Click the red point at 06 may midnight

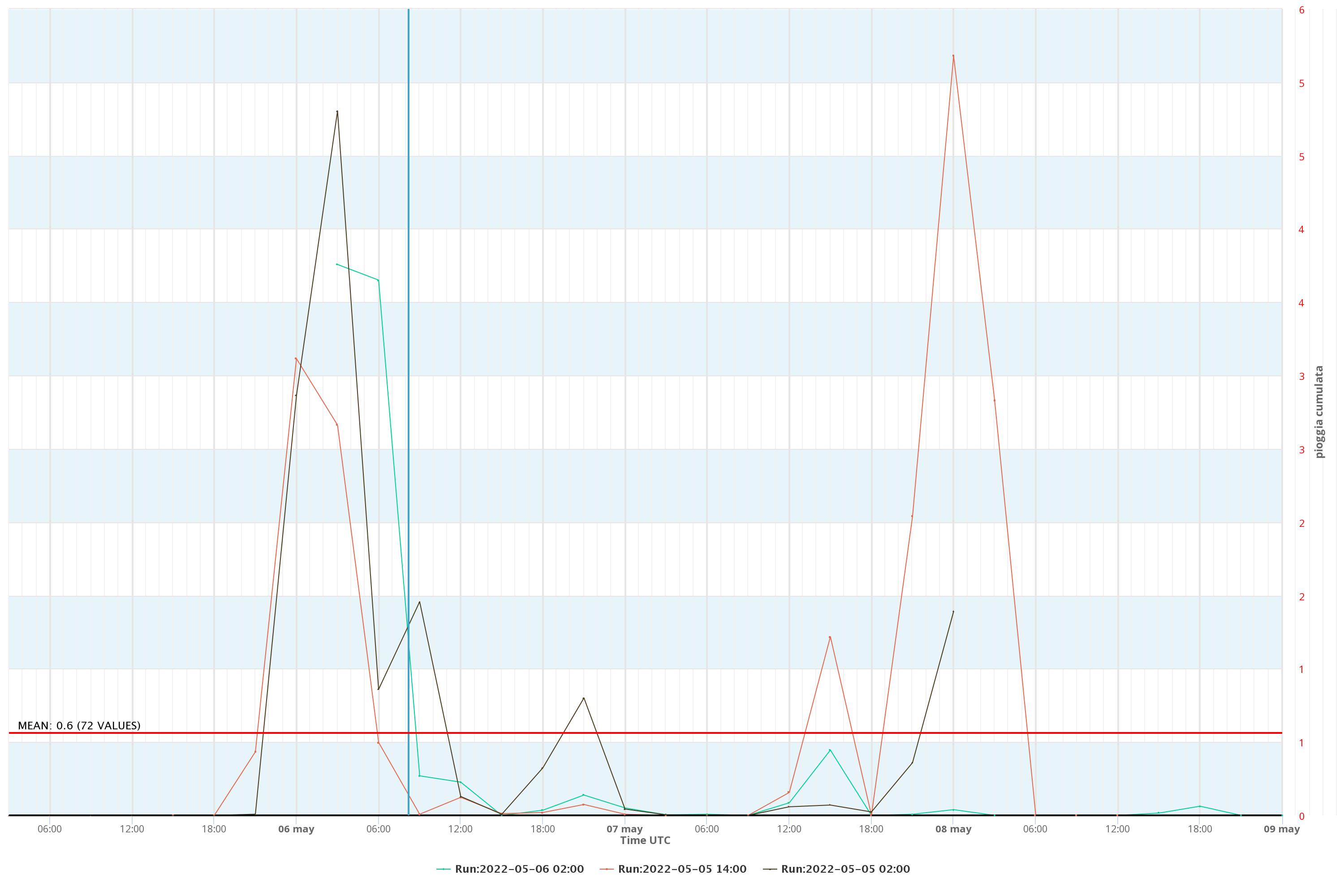(295, 358)
